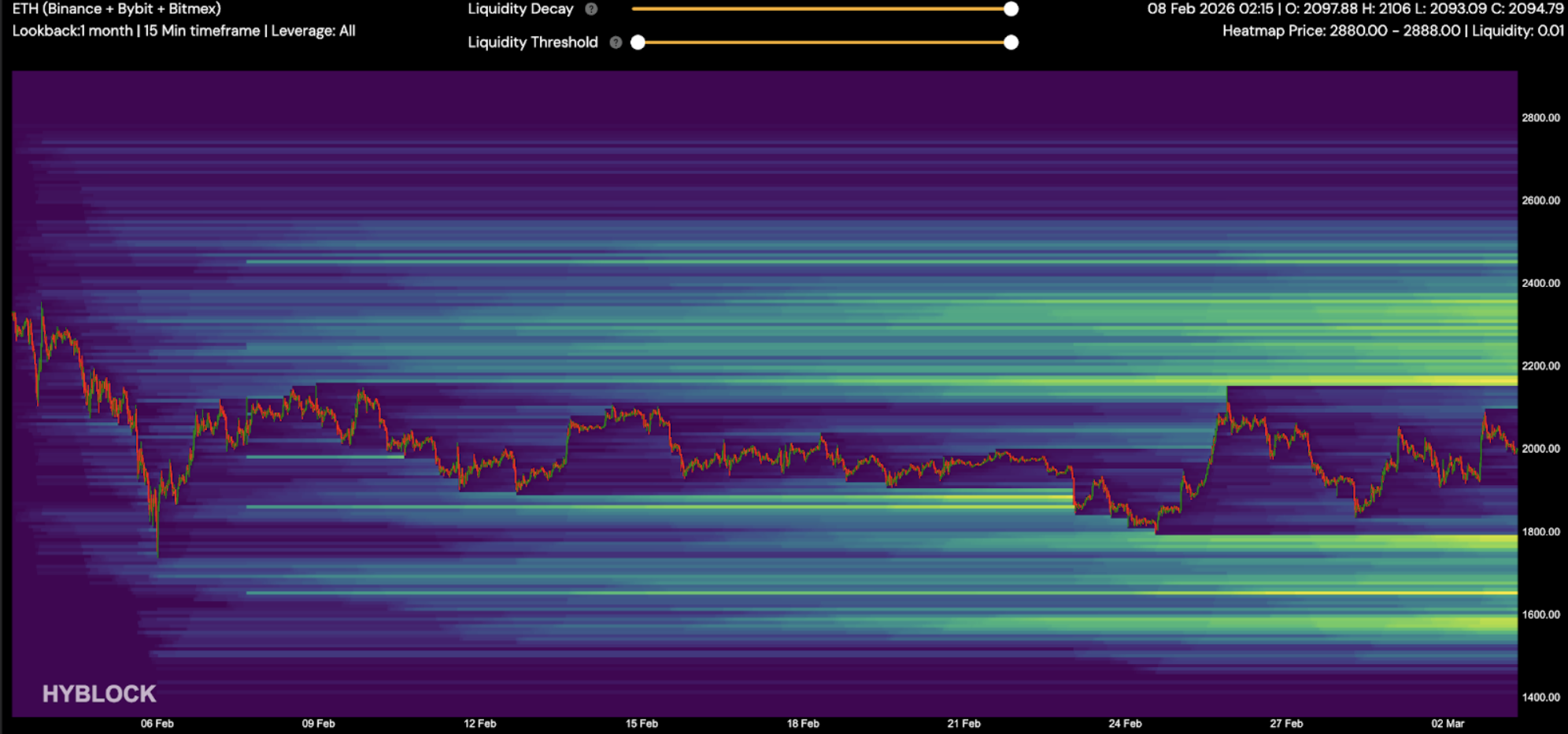Click the 27 Feb date label
The image size is (1568, 734).
click(1286, 724)
